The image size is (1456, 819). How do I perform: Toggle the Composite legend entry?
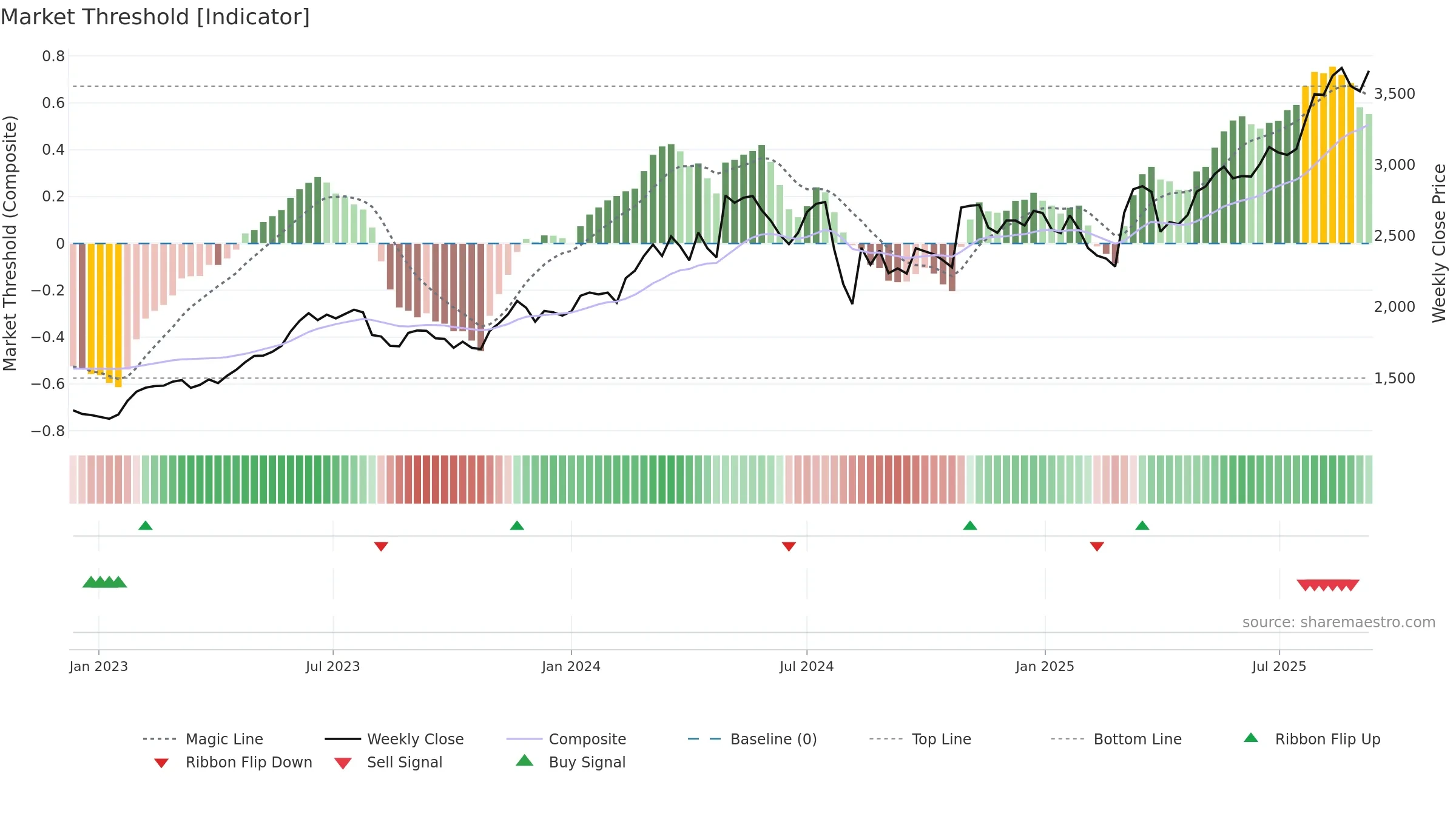[x=566, y=739]
